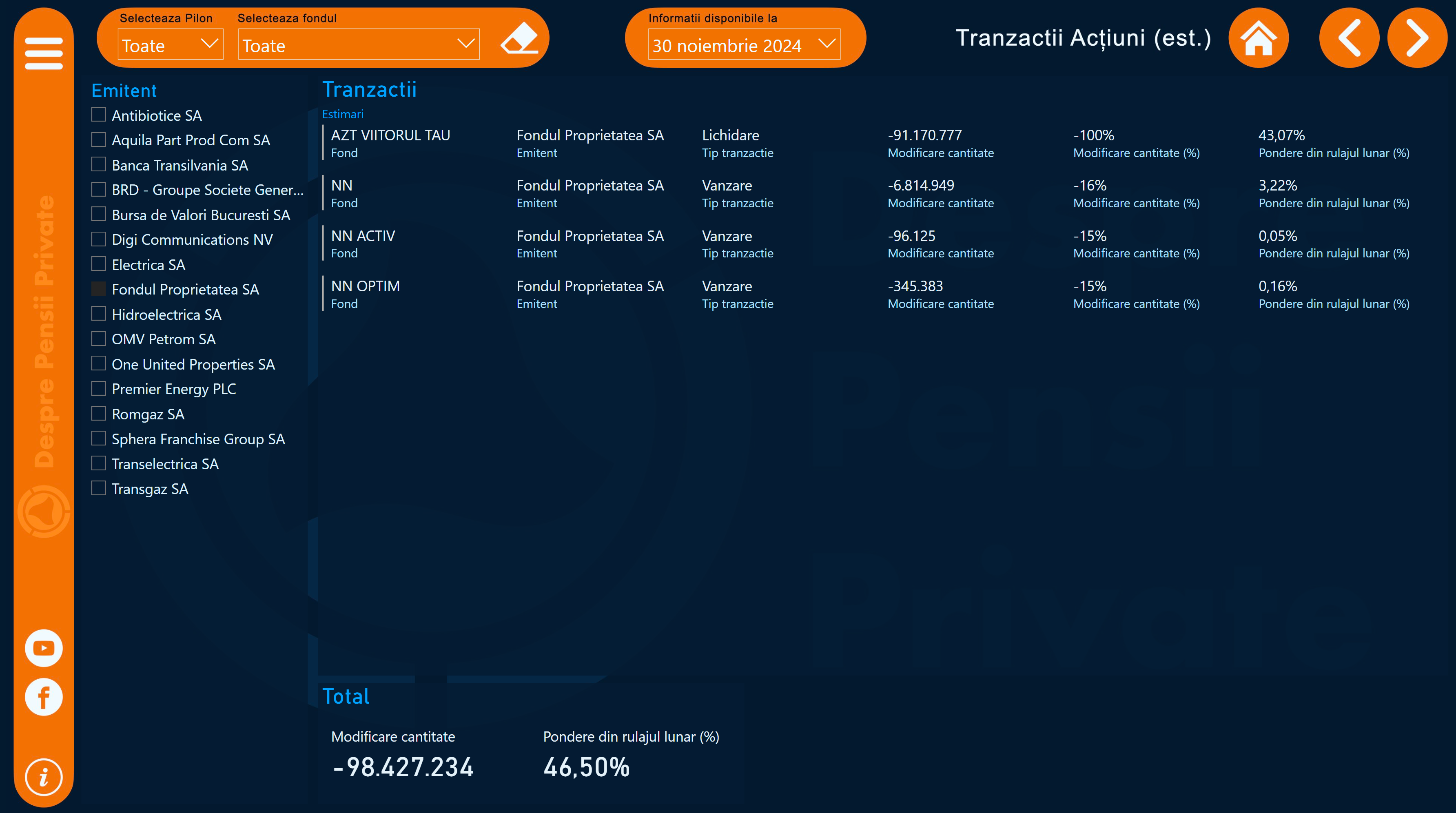This screenshot has width=1456, height=813.
Task: Click the Tranzactii section heading
Action: (369, 89)
